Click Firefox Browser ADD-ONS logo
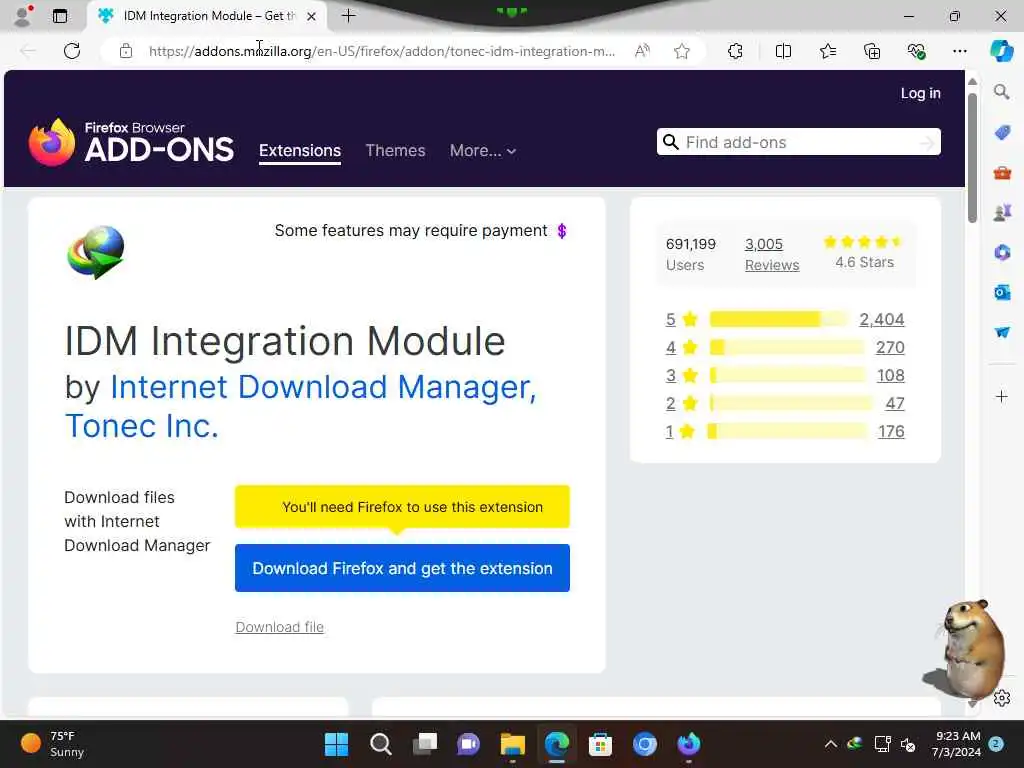 [x=131, y=142]
